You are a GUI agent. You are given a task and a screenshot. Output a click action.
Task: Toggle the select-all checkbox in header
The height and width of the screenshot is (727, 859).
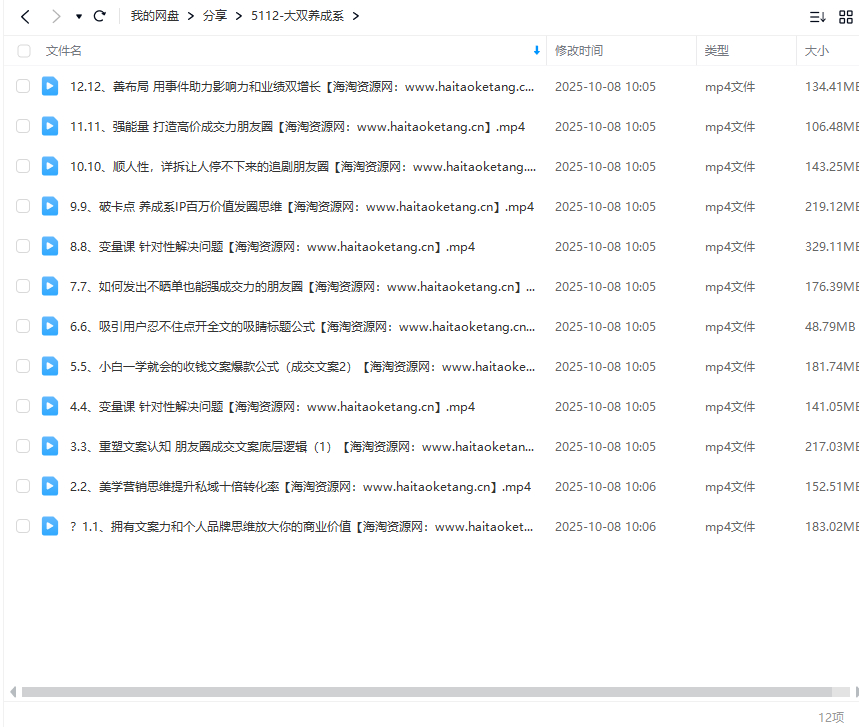pyautogui.click(x=23, y=50)
